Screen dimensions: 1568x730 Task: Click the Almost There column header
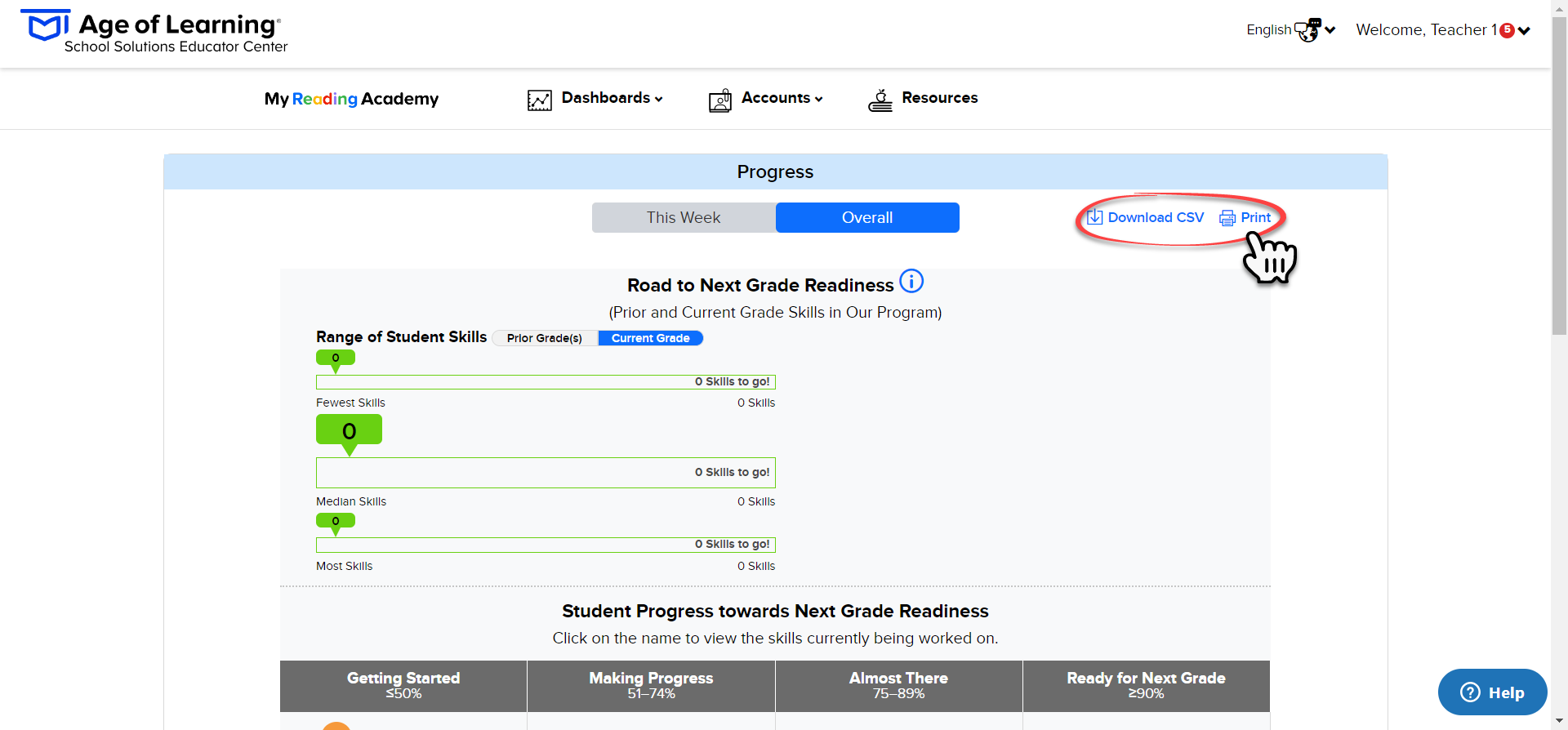898,686
